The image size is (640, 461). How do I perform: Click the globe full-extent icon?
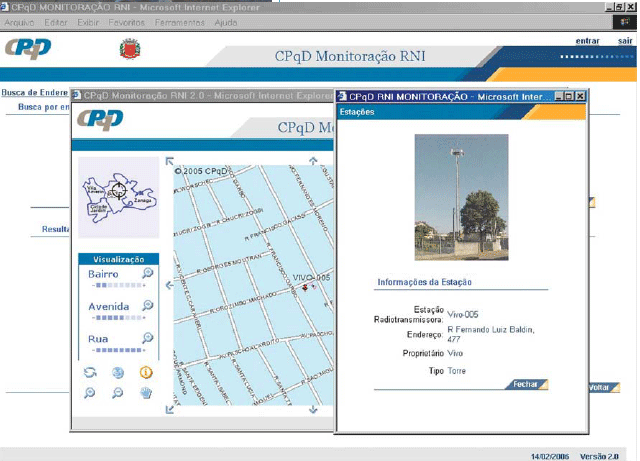click(x=118, y=372)
